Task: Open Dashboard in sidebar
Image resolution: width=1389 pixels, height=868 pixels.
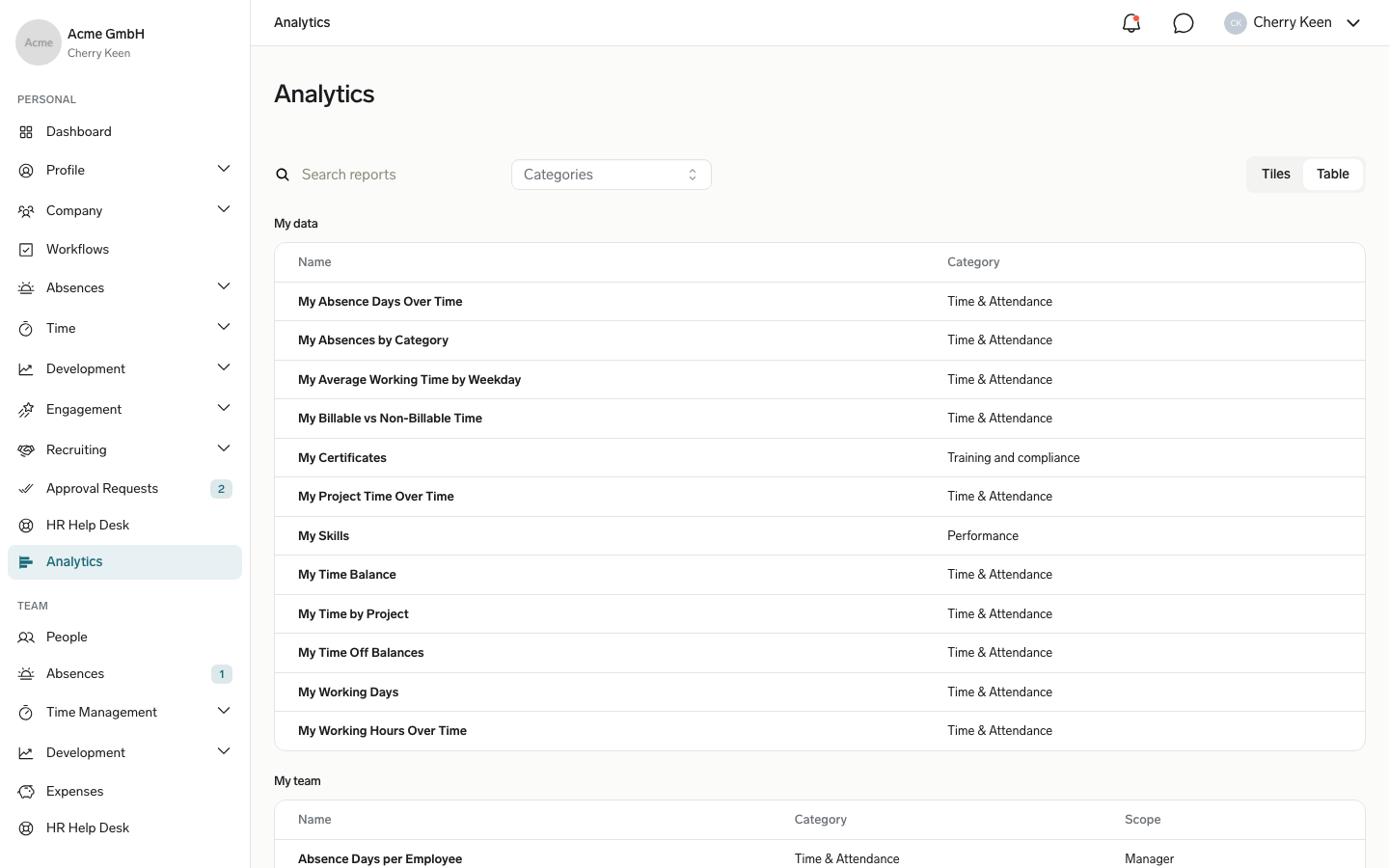Action: pos(124,132)
